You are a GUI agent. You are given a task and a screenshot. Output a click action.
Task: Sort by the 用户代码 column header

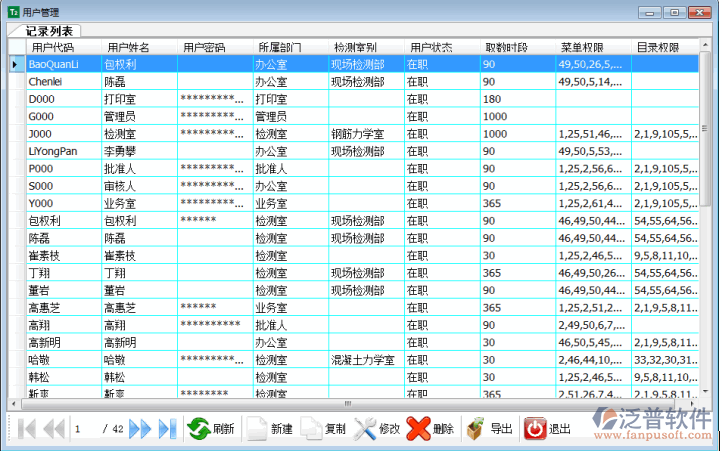(x=64, y=47)
